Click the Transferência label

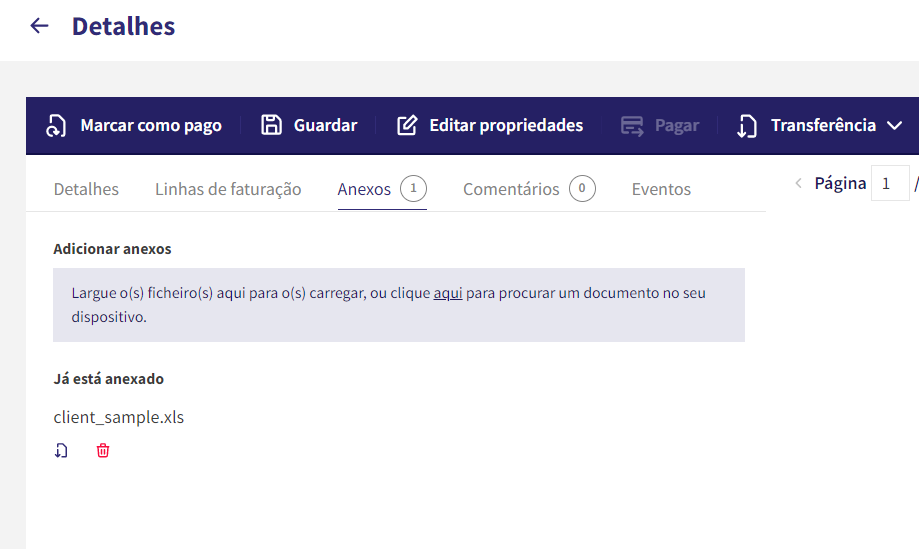[x=823, y=125]
